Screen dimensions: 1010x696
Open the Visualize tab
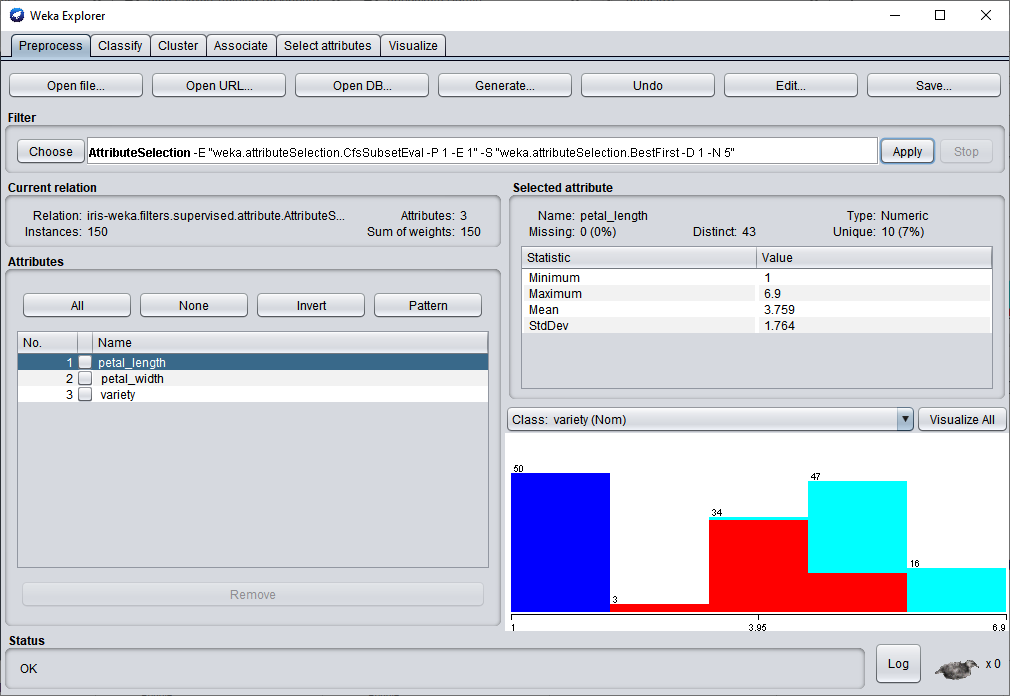point(413,46)
